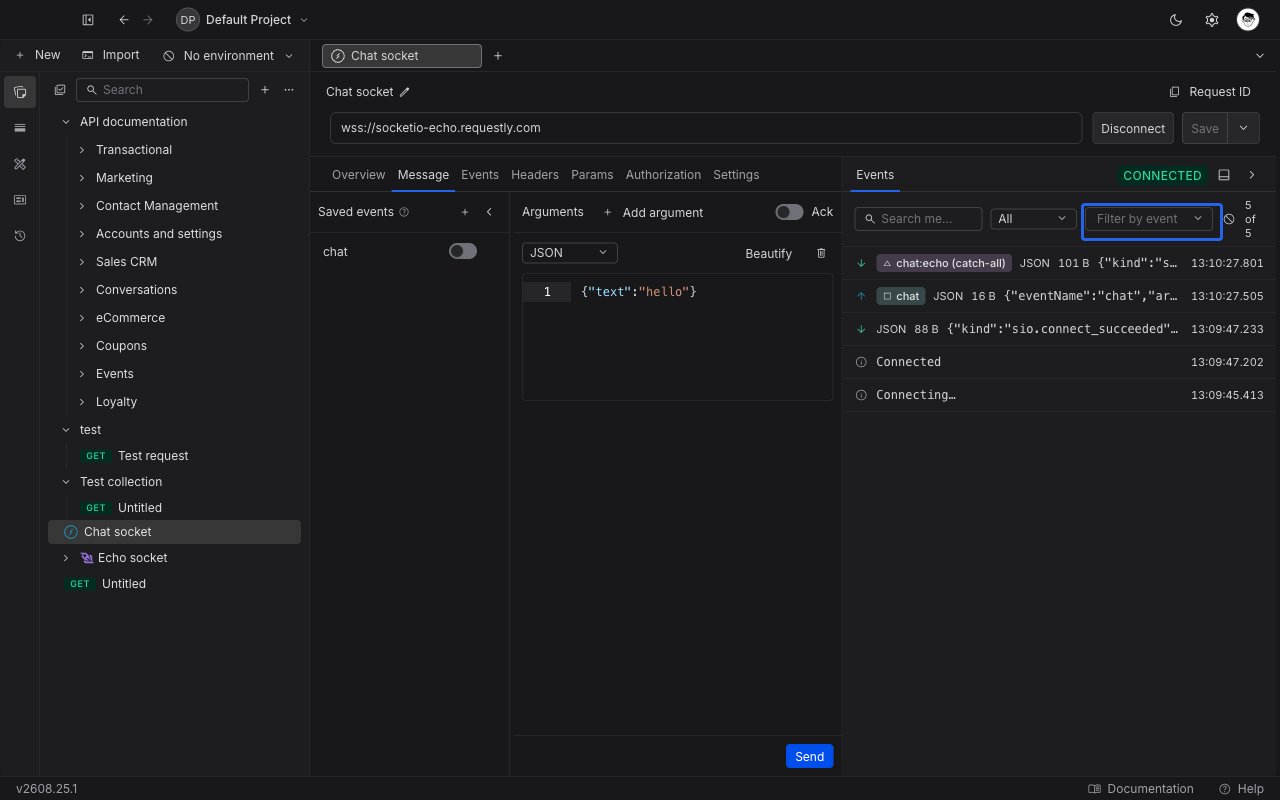Viewport: 1280px width, 800px height.
Task: Open the Filter by event dropdown
Action: [x=1151, y=218]
